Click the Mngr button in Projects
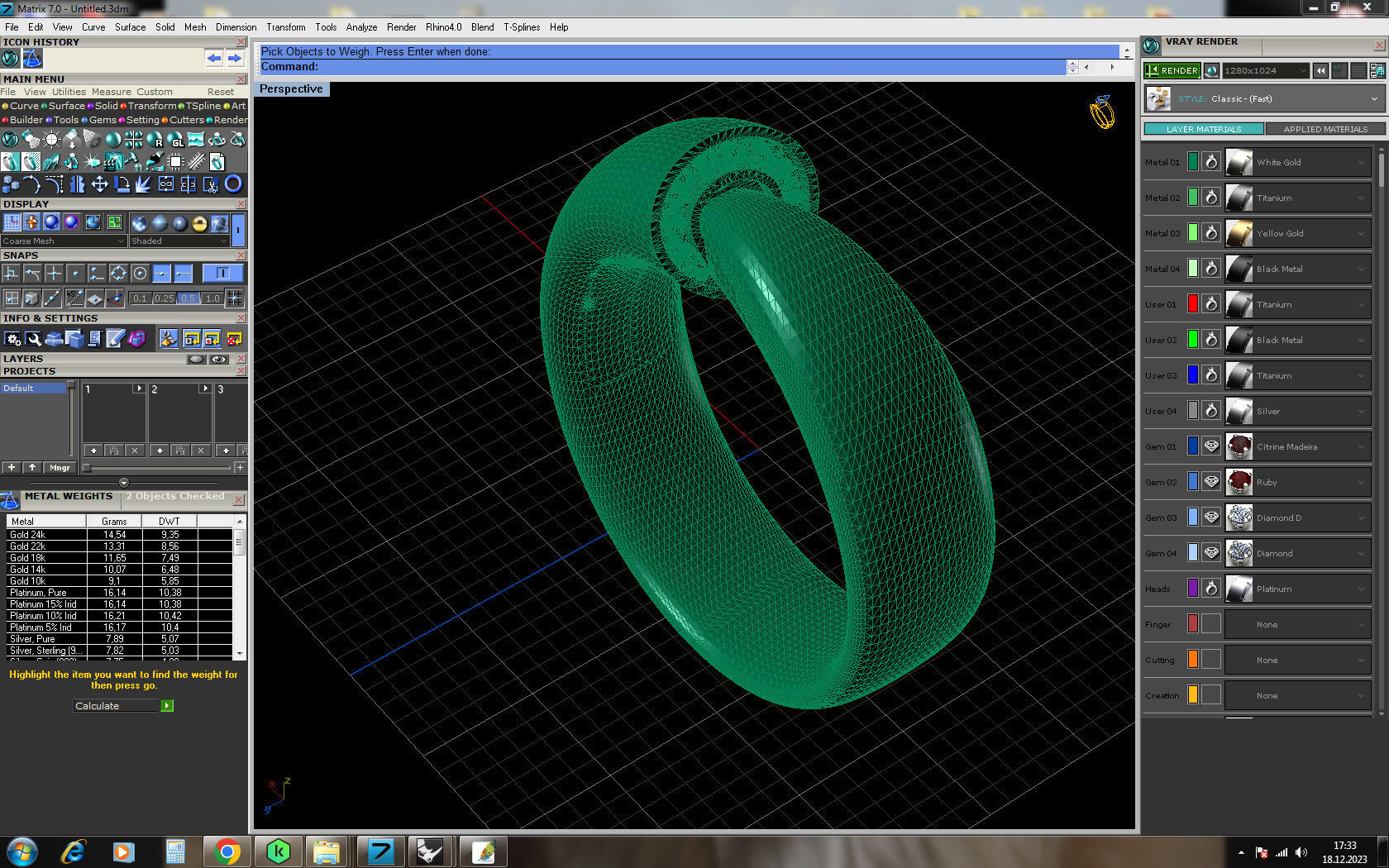The width and height of the screenshot is (1389, 868). point(60,468)
